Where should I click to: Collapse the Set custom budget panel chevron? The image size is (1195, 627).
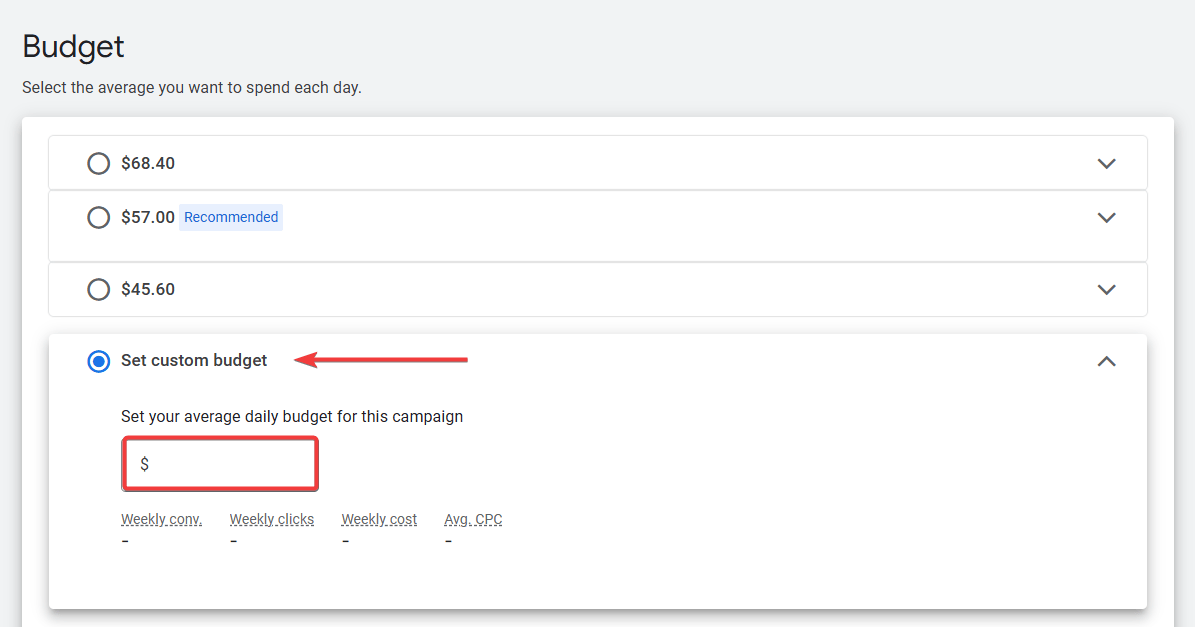coord(1106,361)
